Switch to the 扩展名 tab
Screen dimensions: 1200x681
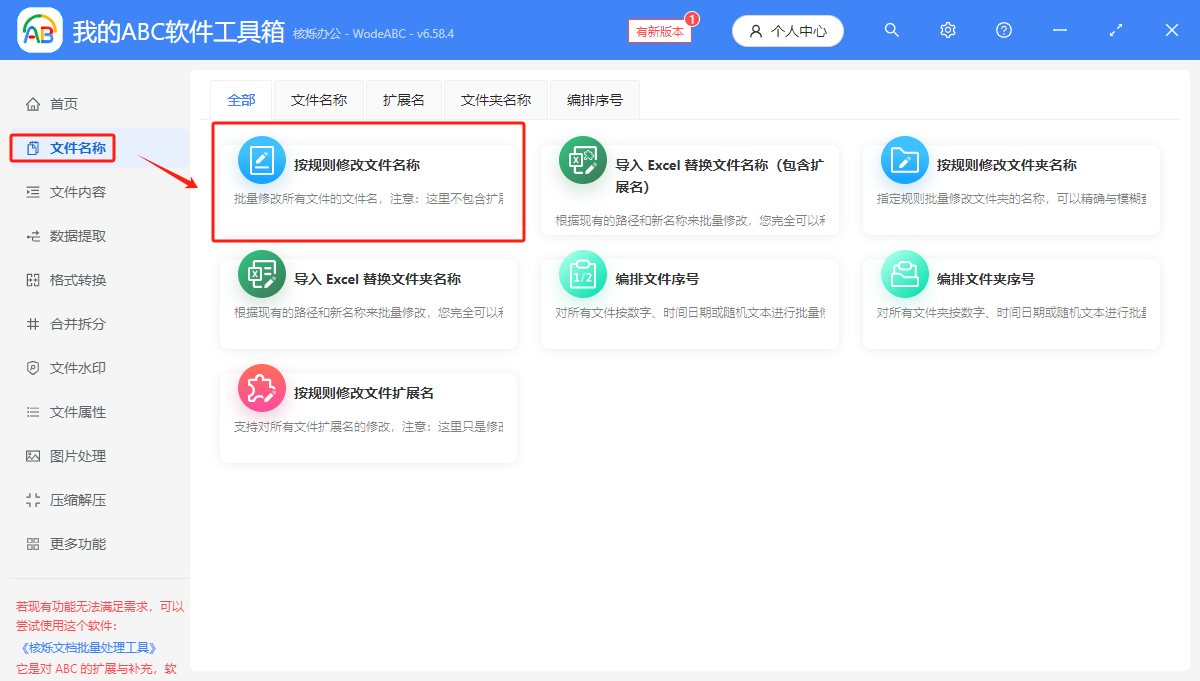[x=403, y=99]
